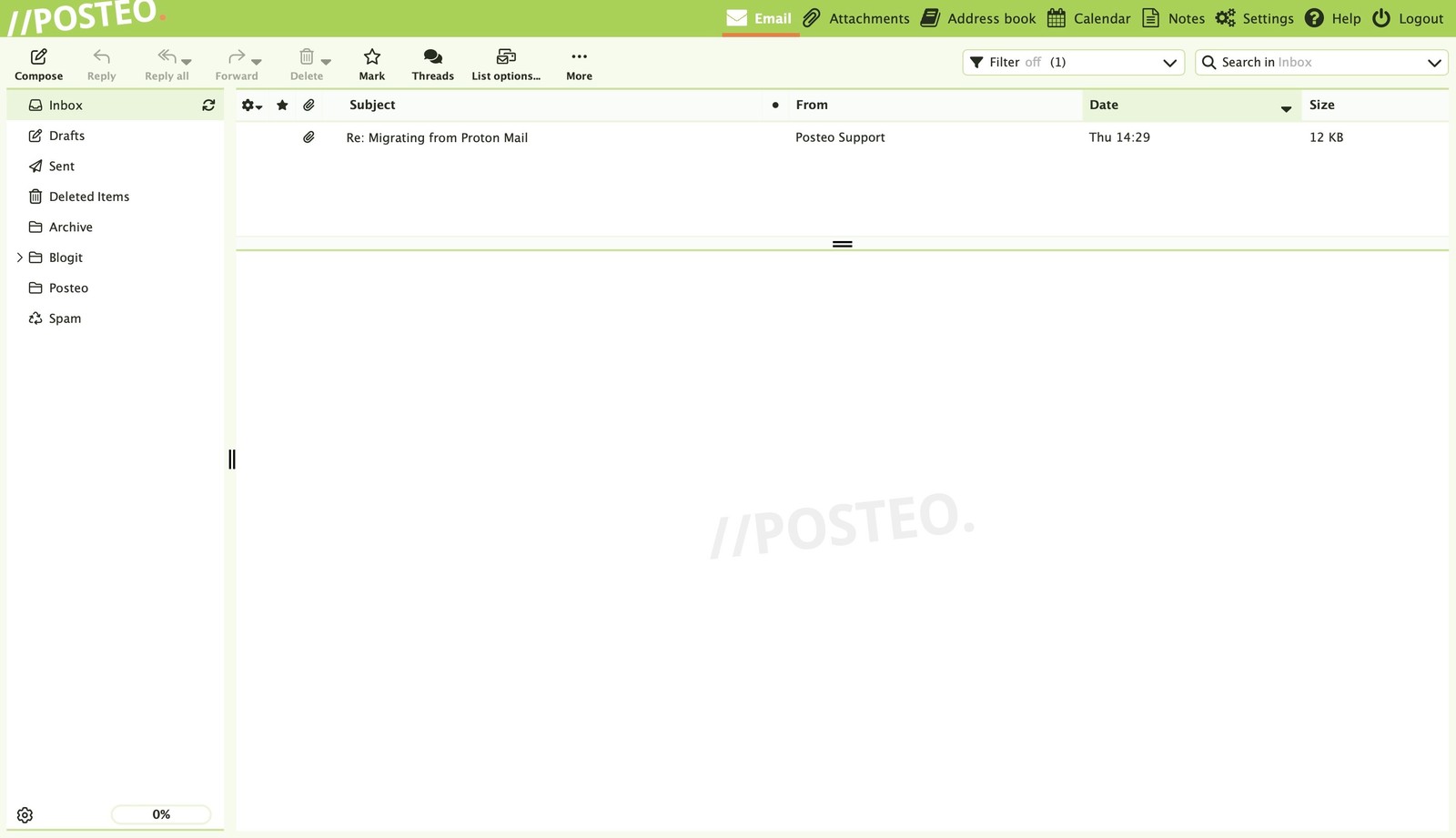
Task: Open the Settings section
Action: (1255, 18)
